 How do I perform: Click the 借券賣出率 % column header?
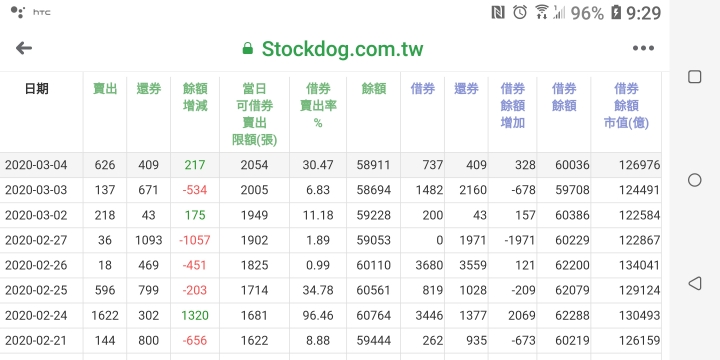pyautogui.click(x=318, y=106)
